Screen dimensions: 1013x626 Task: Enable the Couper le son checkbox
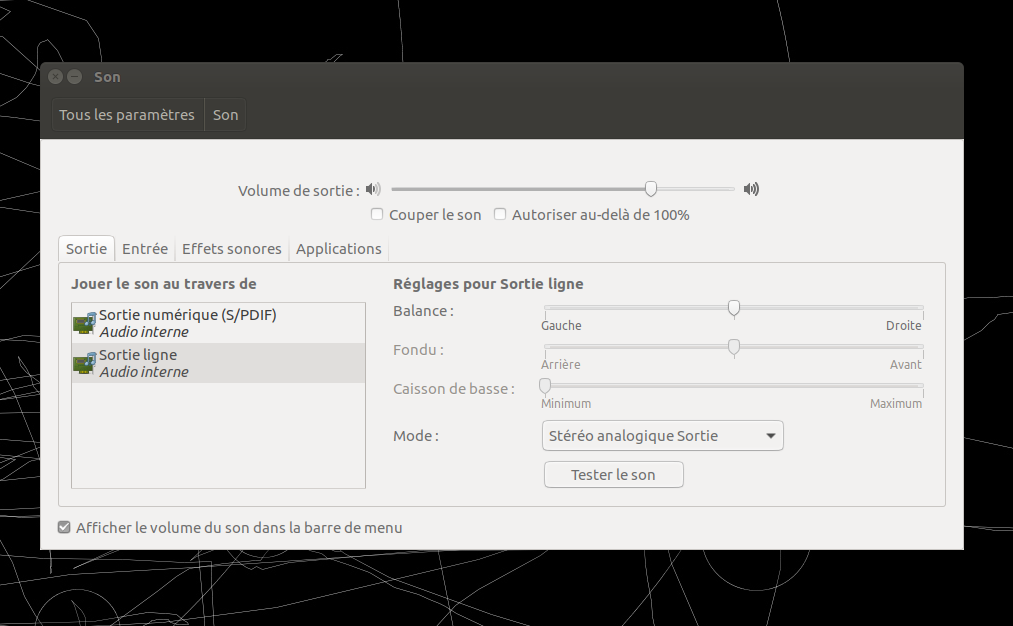tap(377, 214)
